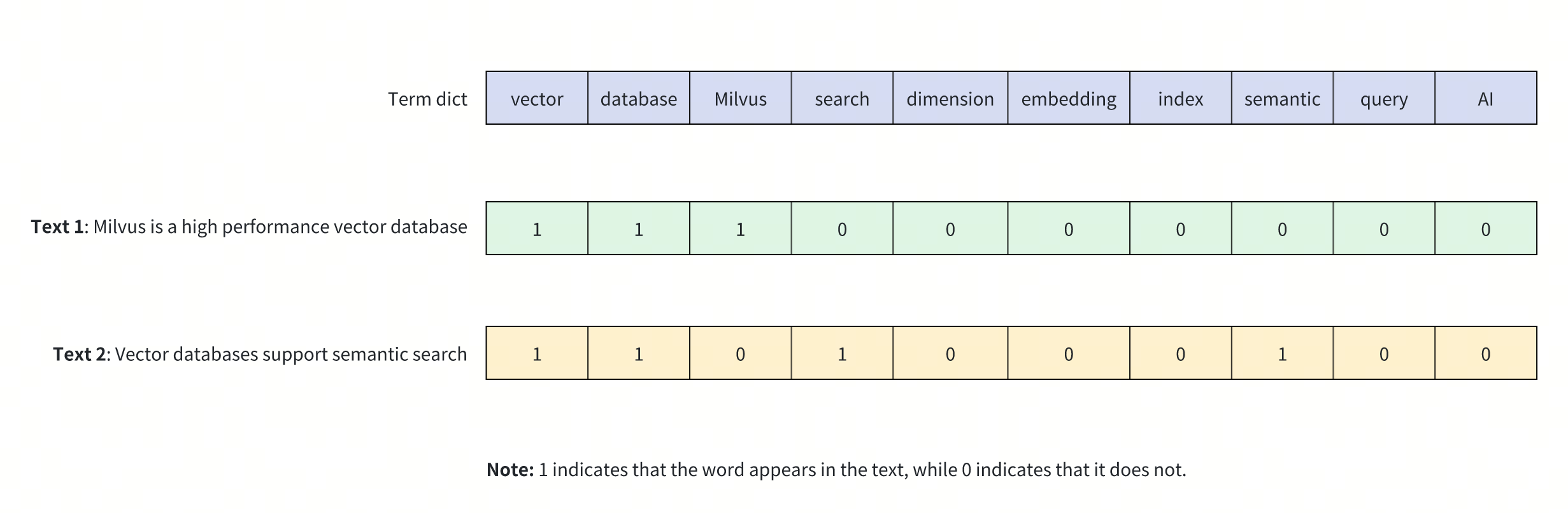Click the 'query' term cell
The width and height of the screenshot is (1568, 513).
click(1384, 99)
